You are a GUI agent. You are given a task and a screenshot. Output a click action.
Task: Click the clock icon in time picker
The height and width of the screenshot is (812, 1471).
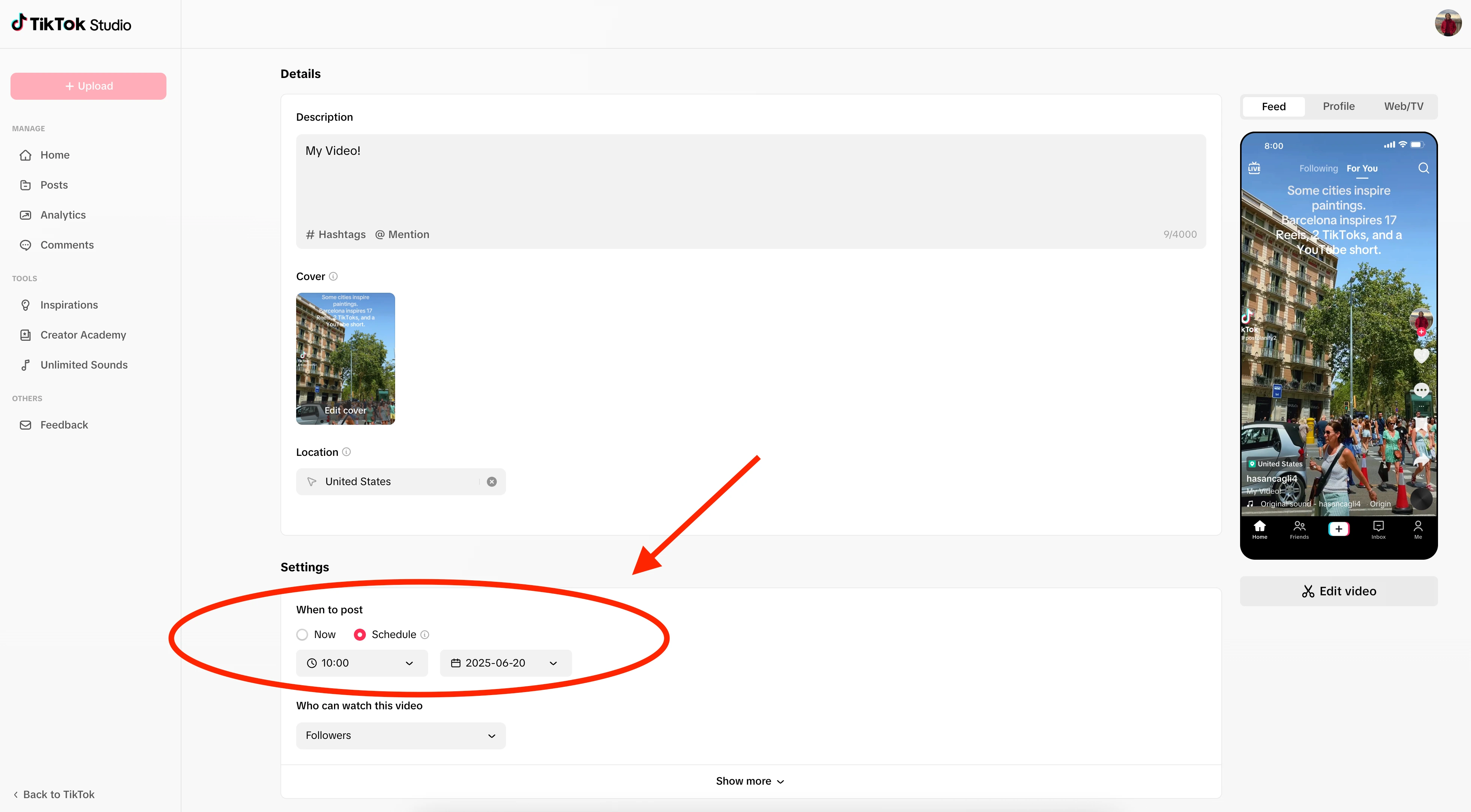point(312,663)
